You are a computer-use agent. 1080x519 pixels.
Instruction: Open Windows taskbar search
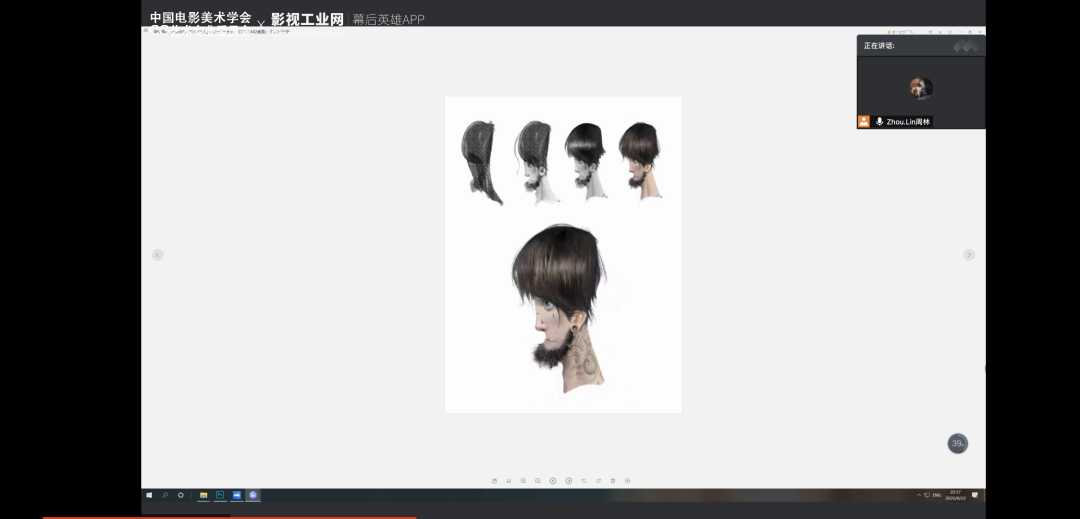pyautogui.click(x=165, y=495)
